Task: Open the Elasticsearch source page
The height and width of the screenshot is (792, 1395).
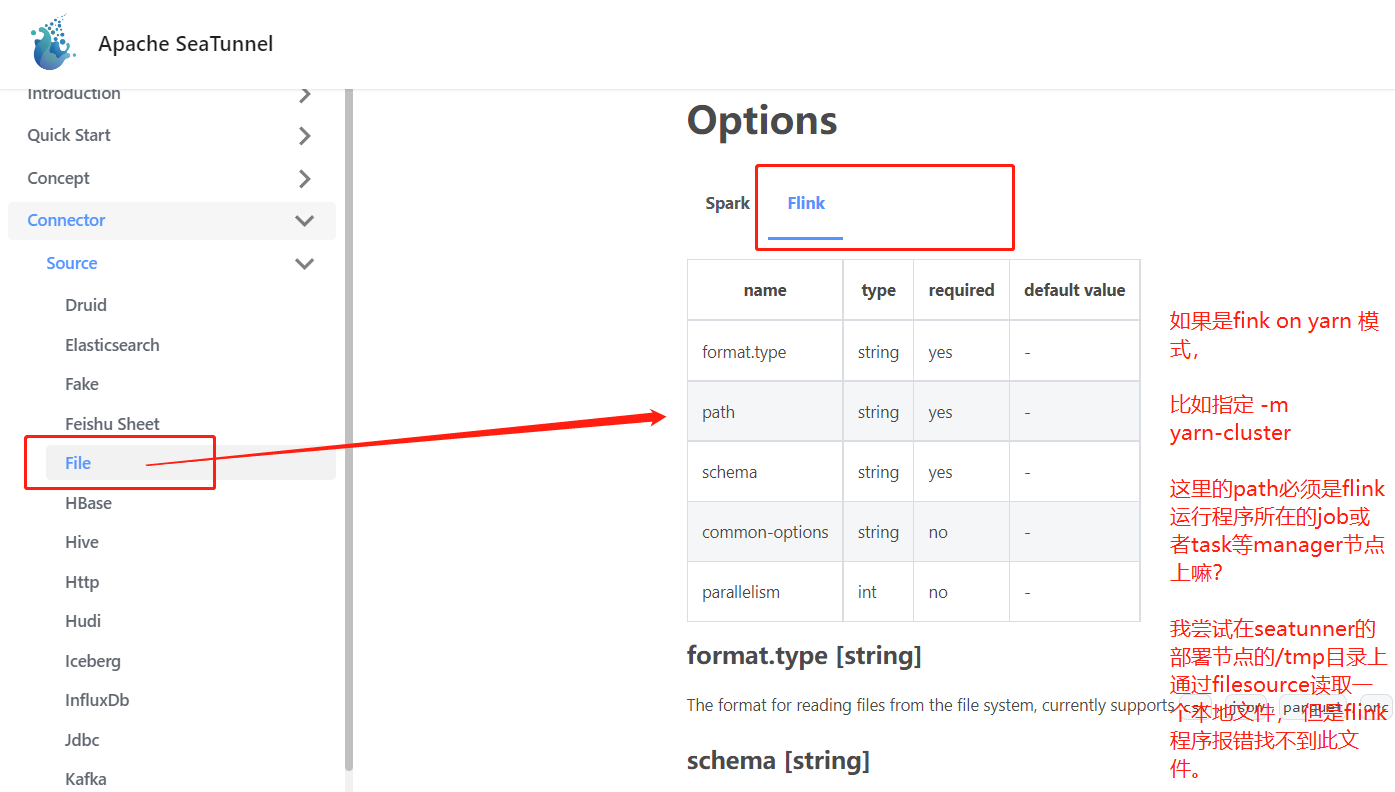Action: (x=112, y=344)
